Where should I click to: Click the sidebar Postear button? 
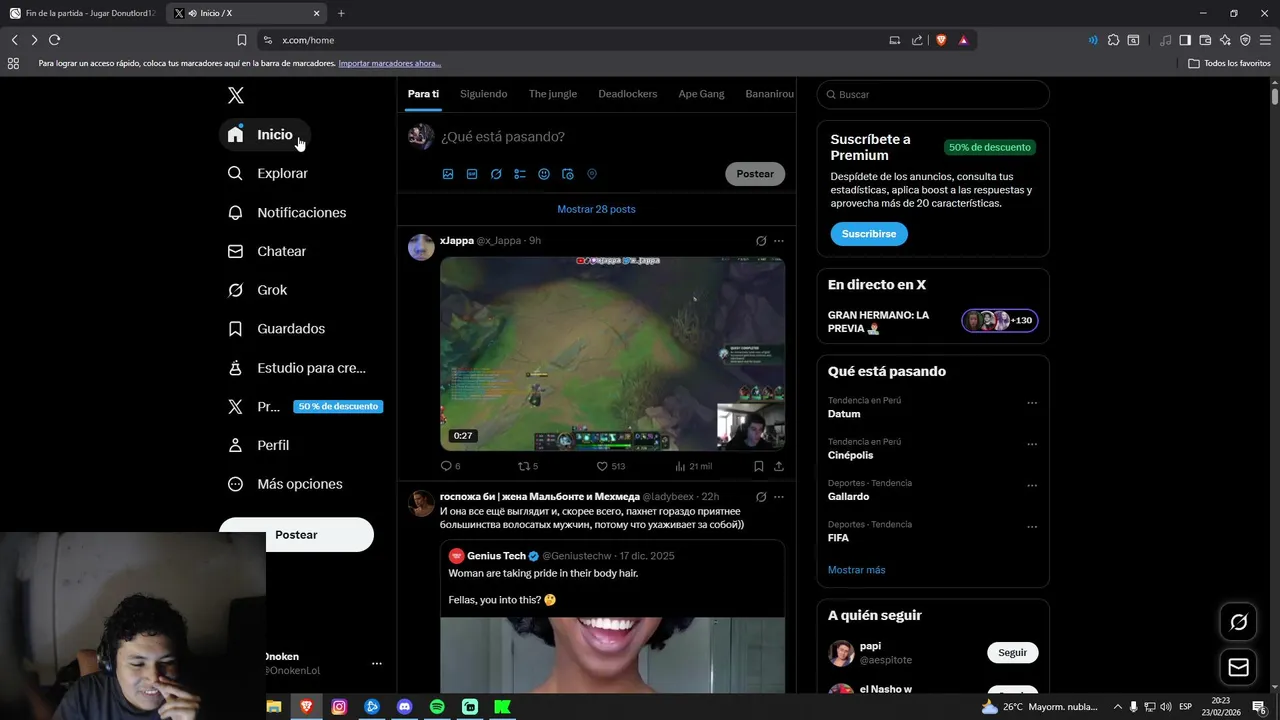click(296, 535)
